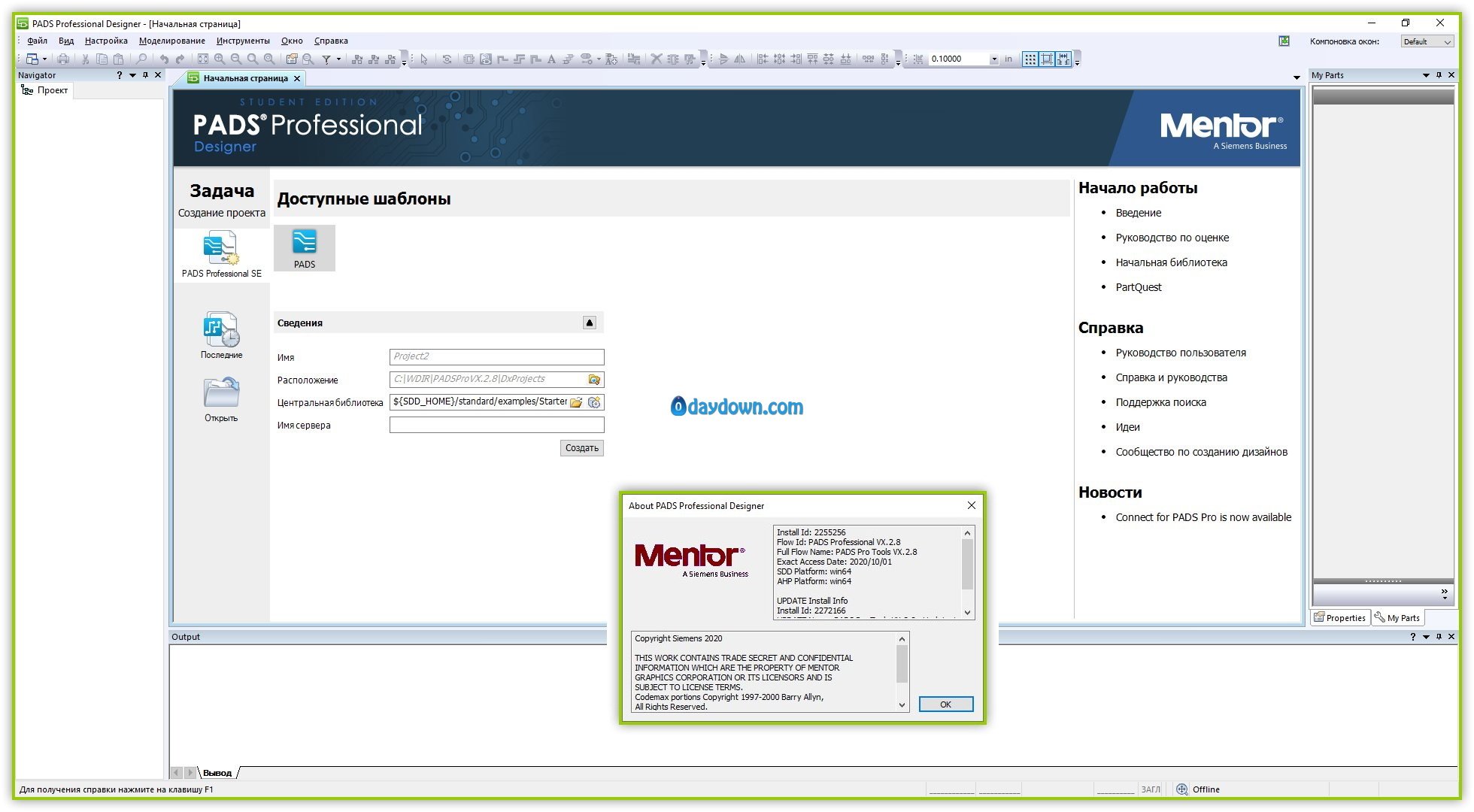The width and height of the screenshot is (1474, 812).
Task: Click the PADS Professional SE task icon
Action: pyautogui.click(x=221, y=255)
